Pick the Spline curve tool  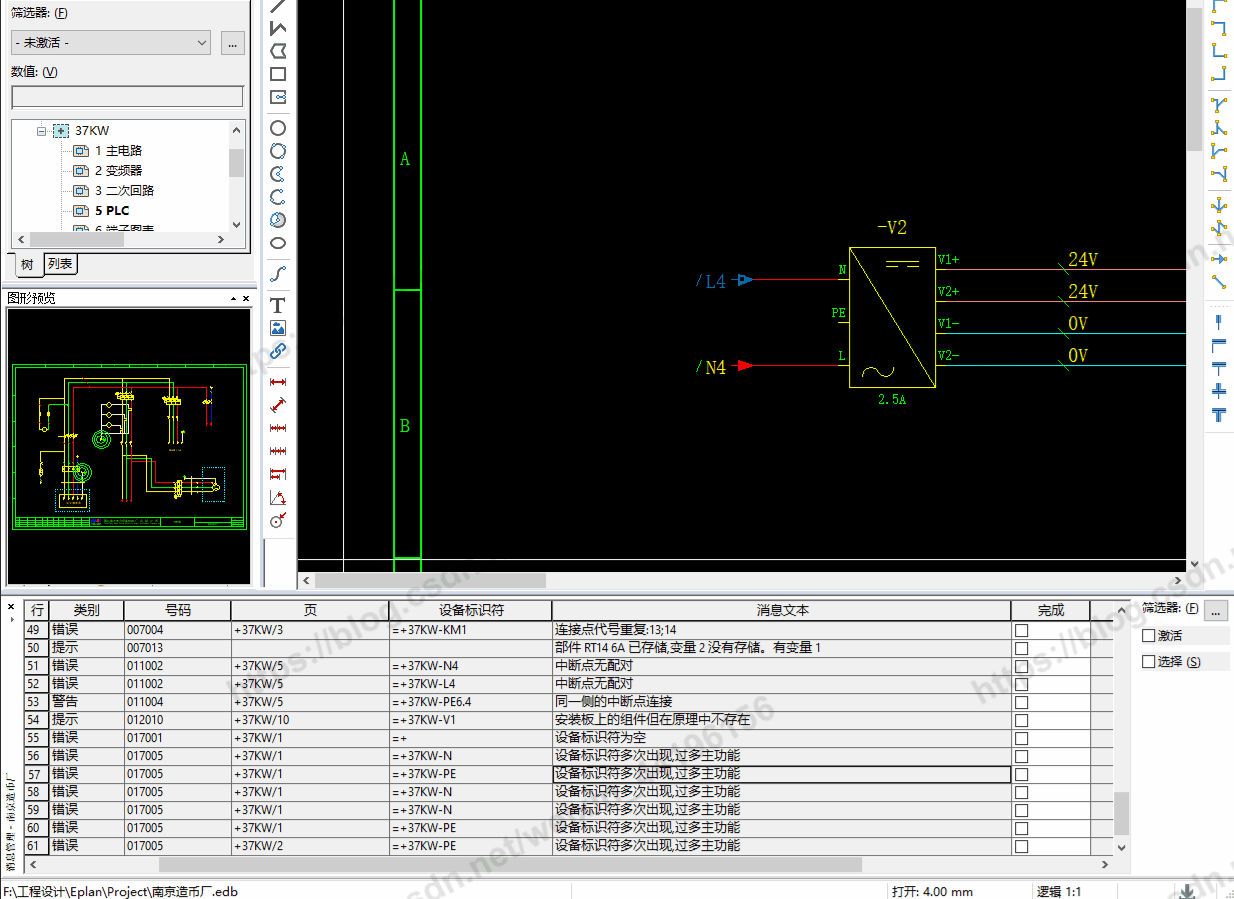pyautogui.click(x=278, y=273)
